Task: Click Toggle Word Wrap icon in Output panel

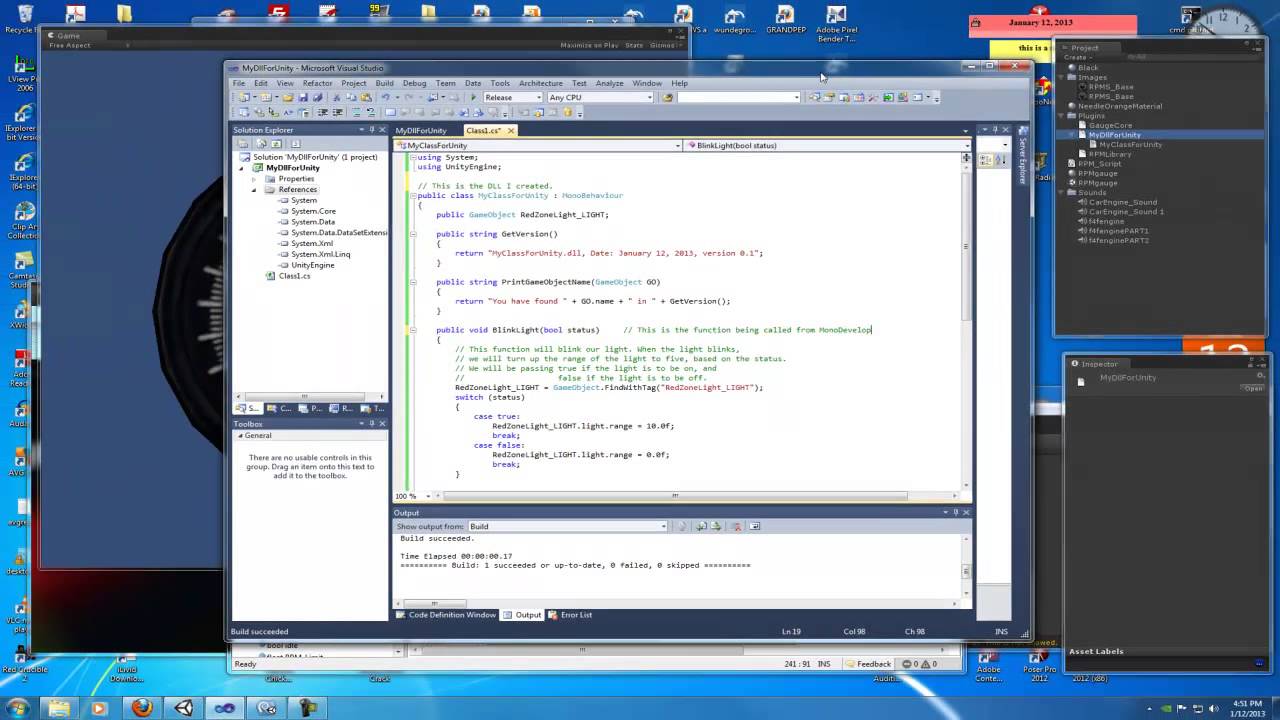Action: (x=755, y=526)
